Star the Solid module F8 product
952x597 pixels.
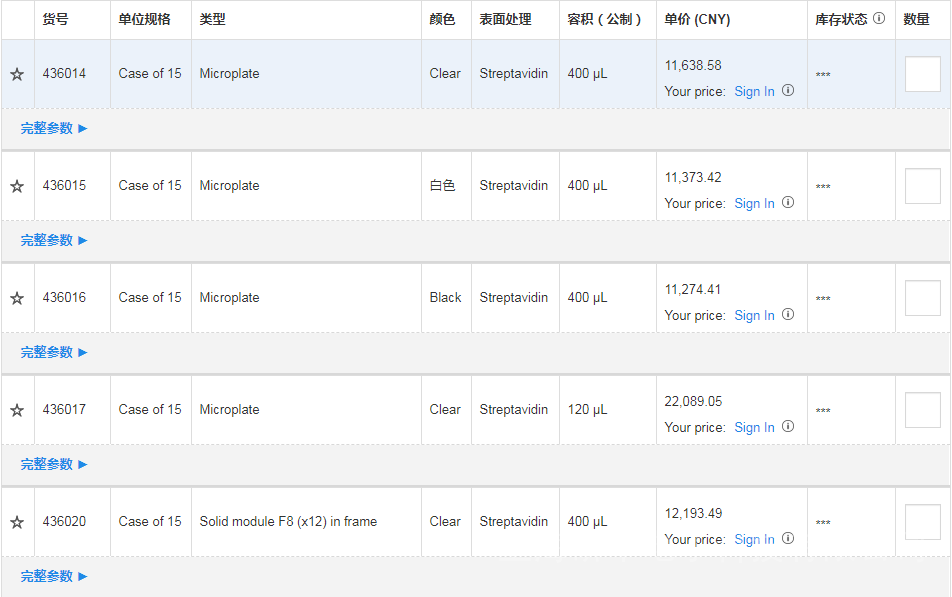tap(17, 522)
